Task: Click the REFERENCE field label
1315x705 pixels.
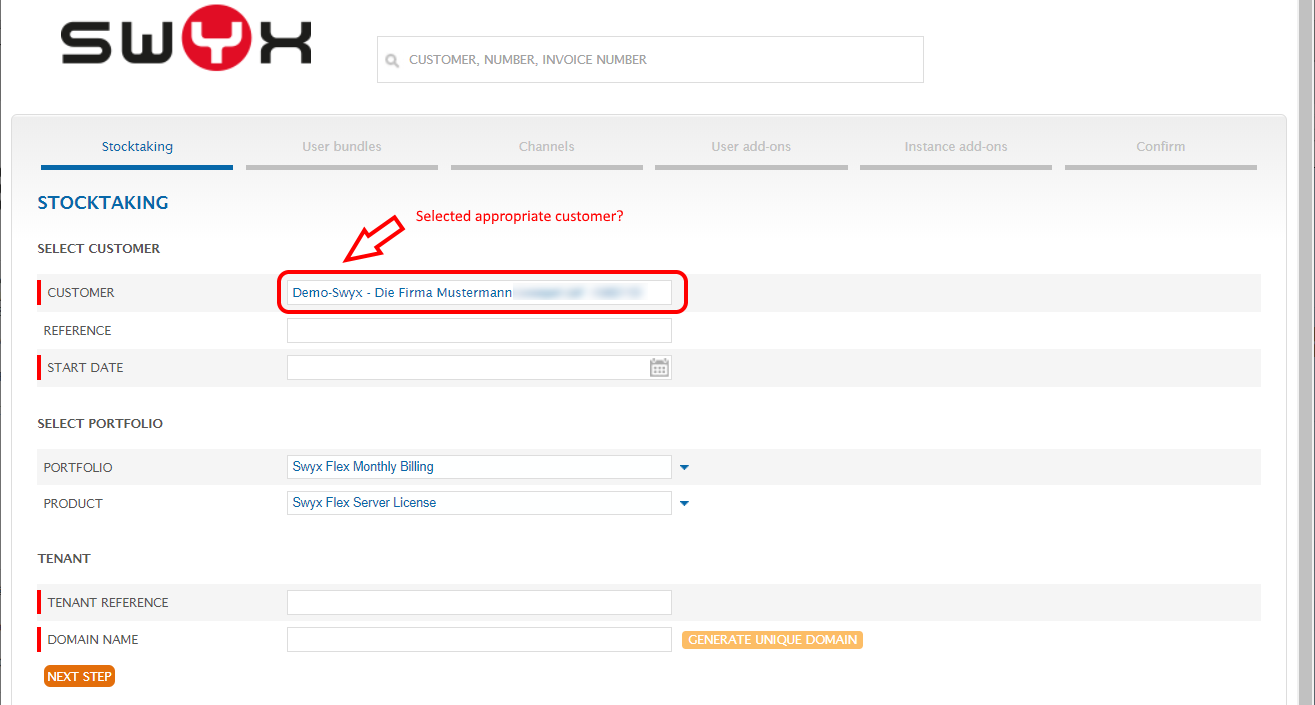Action: pos(78,331)
